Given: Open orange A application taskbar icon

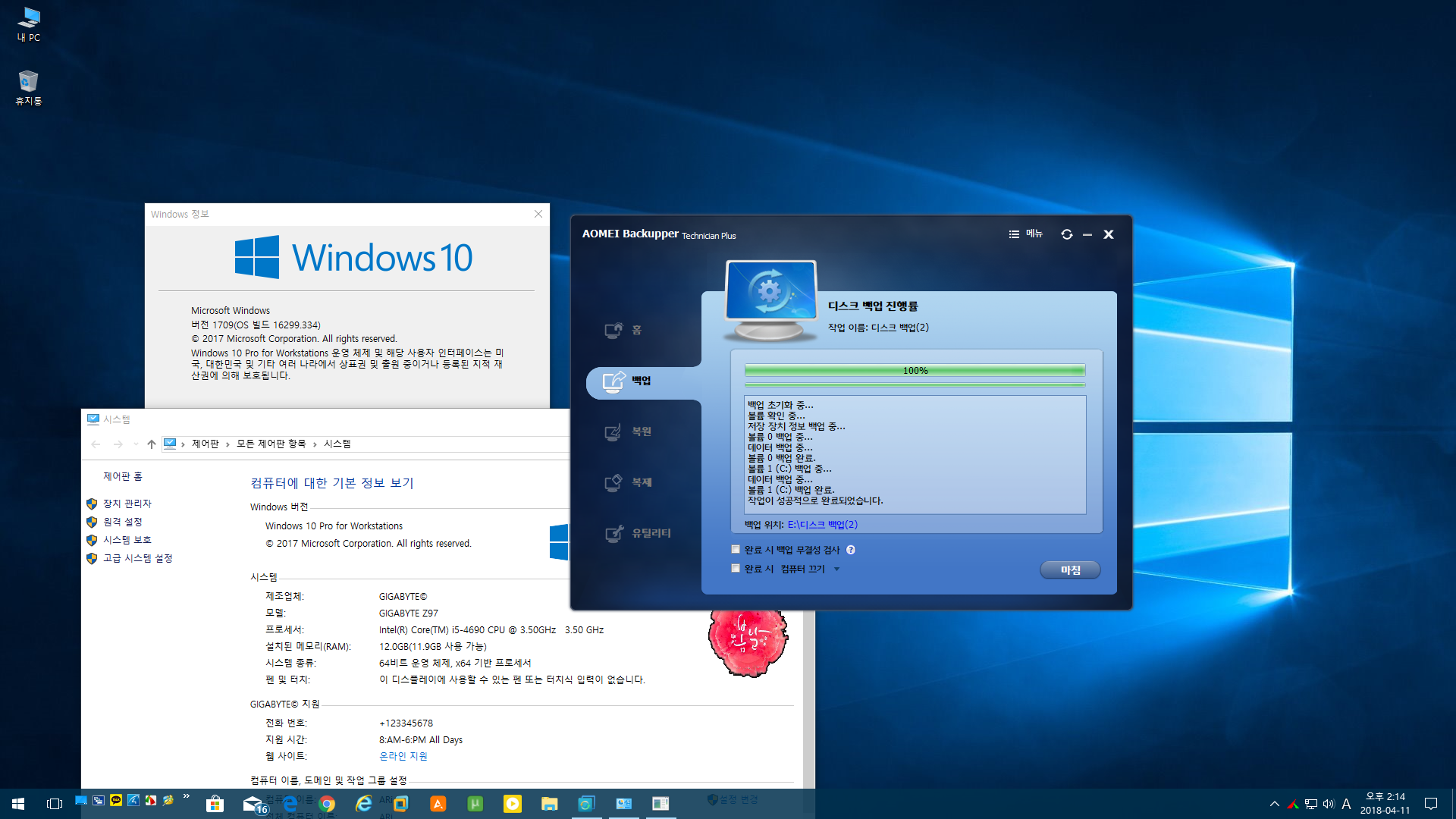Looking at the screenshot, I should 438,803.
